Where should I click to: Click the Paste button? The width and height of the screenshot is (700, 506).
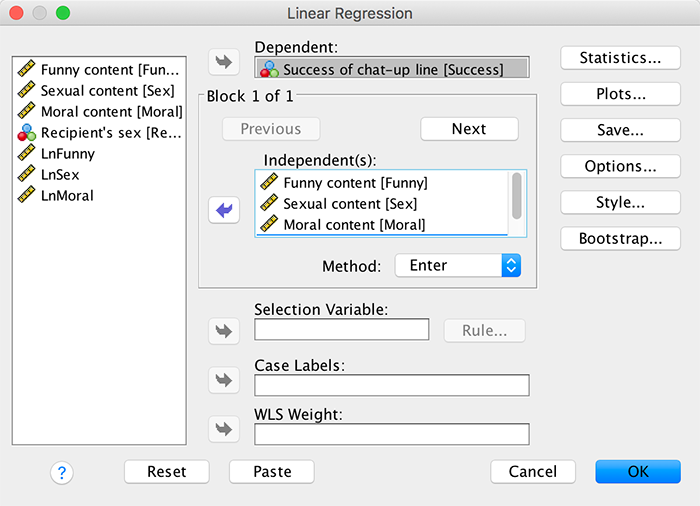tap(272, 472)
